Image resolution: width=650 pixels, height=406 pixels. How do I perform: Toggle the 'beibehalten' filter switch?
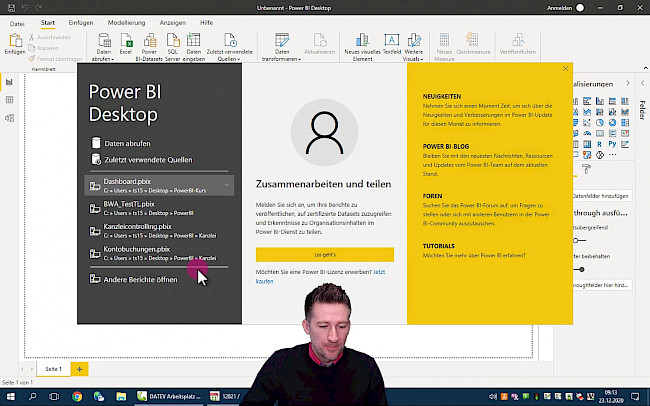point(579,268)
